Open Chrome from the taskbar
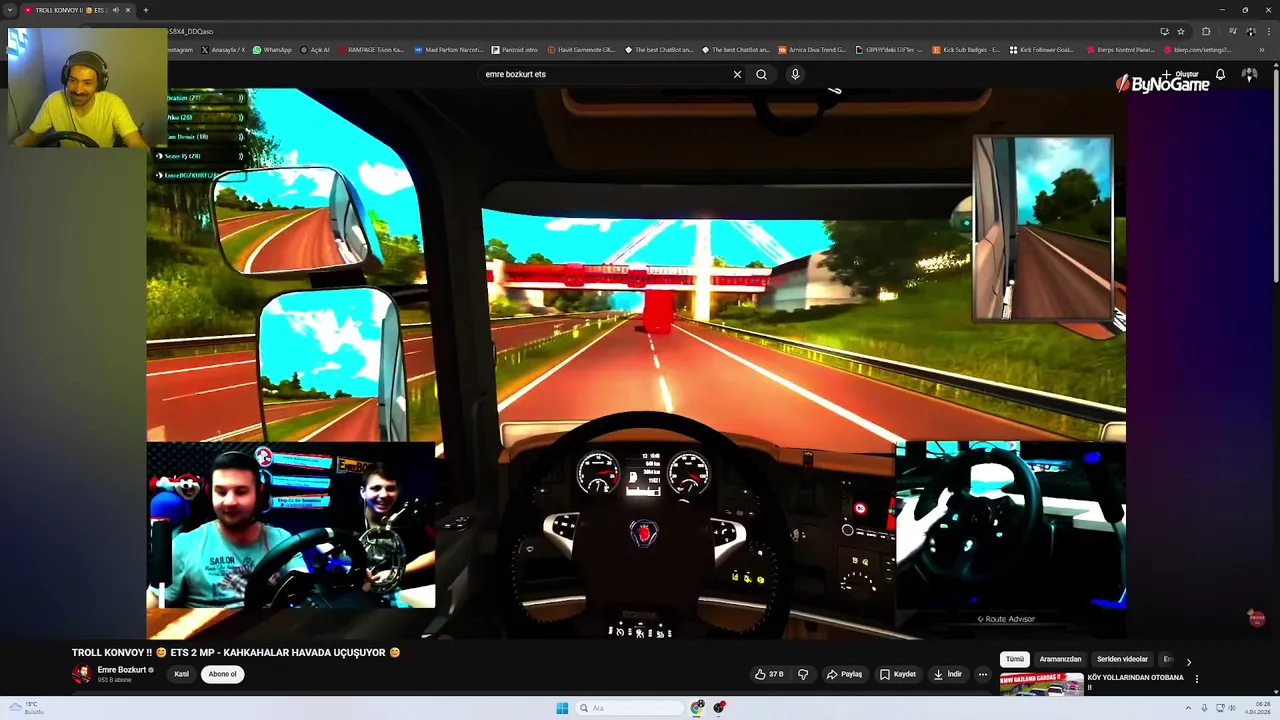 pyautogui.click(x=697, y=708)
